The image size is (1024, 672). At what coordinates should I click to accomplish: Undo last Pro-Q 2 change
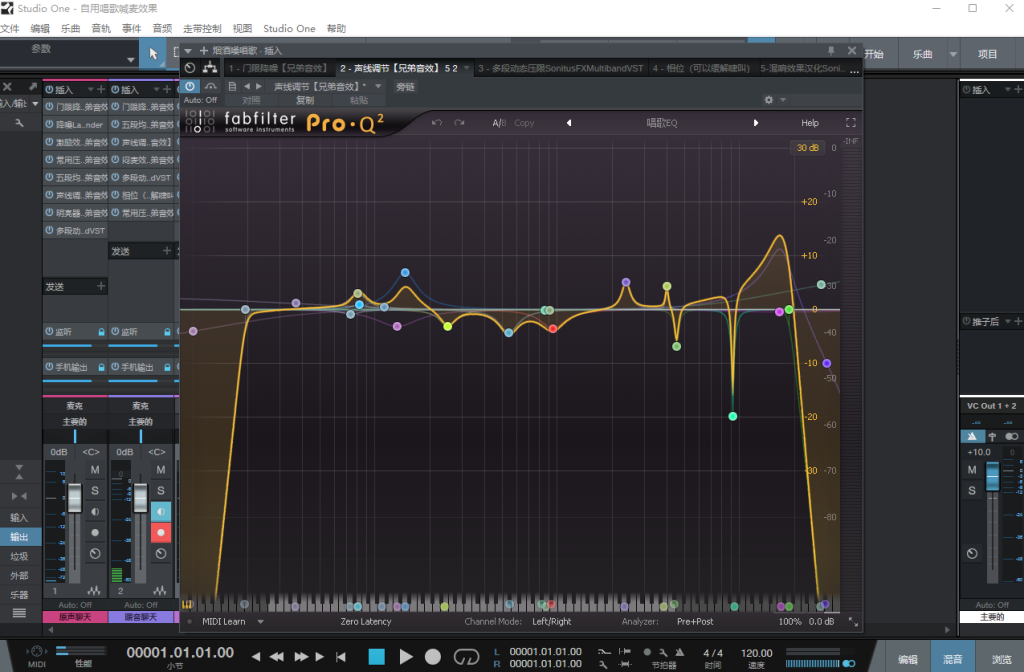coord(437,123)
